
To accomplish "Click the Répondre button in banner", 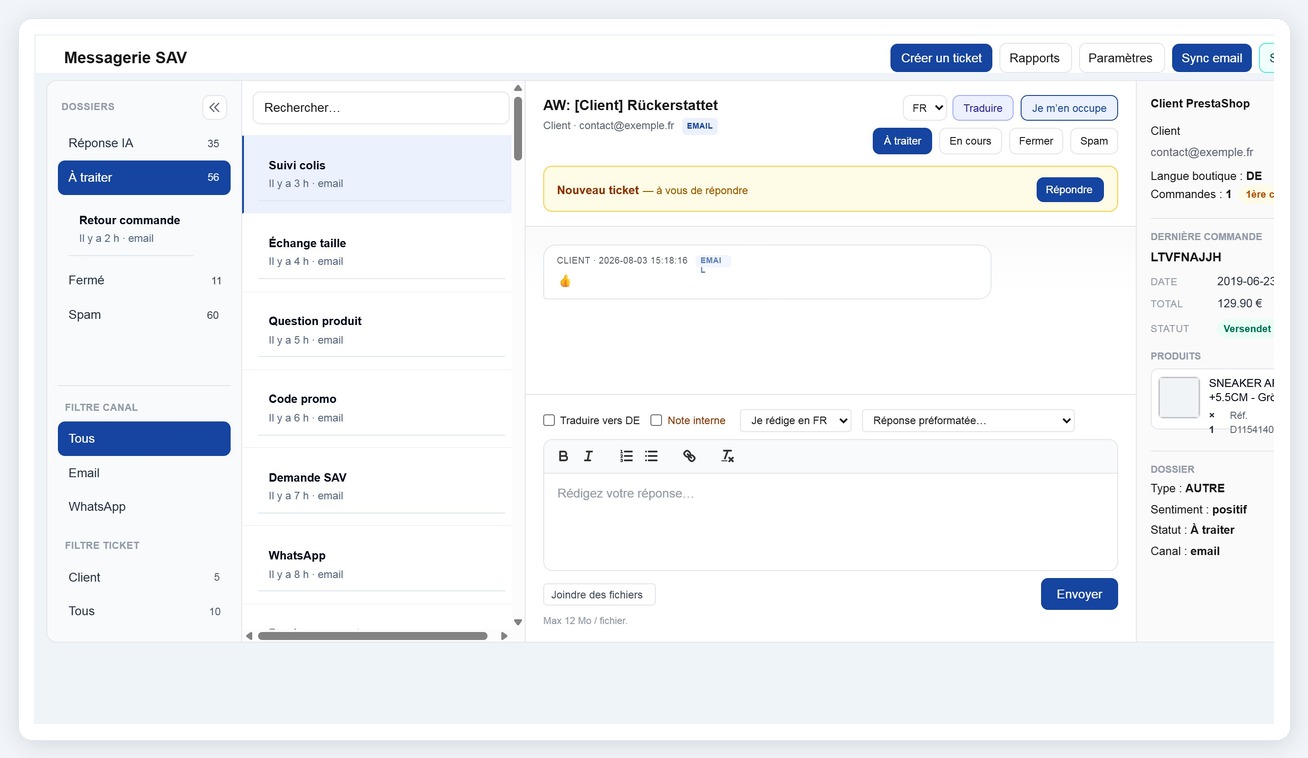I will coord(1070,190).
